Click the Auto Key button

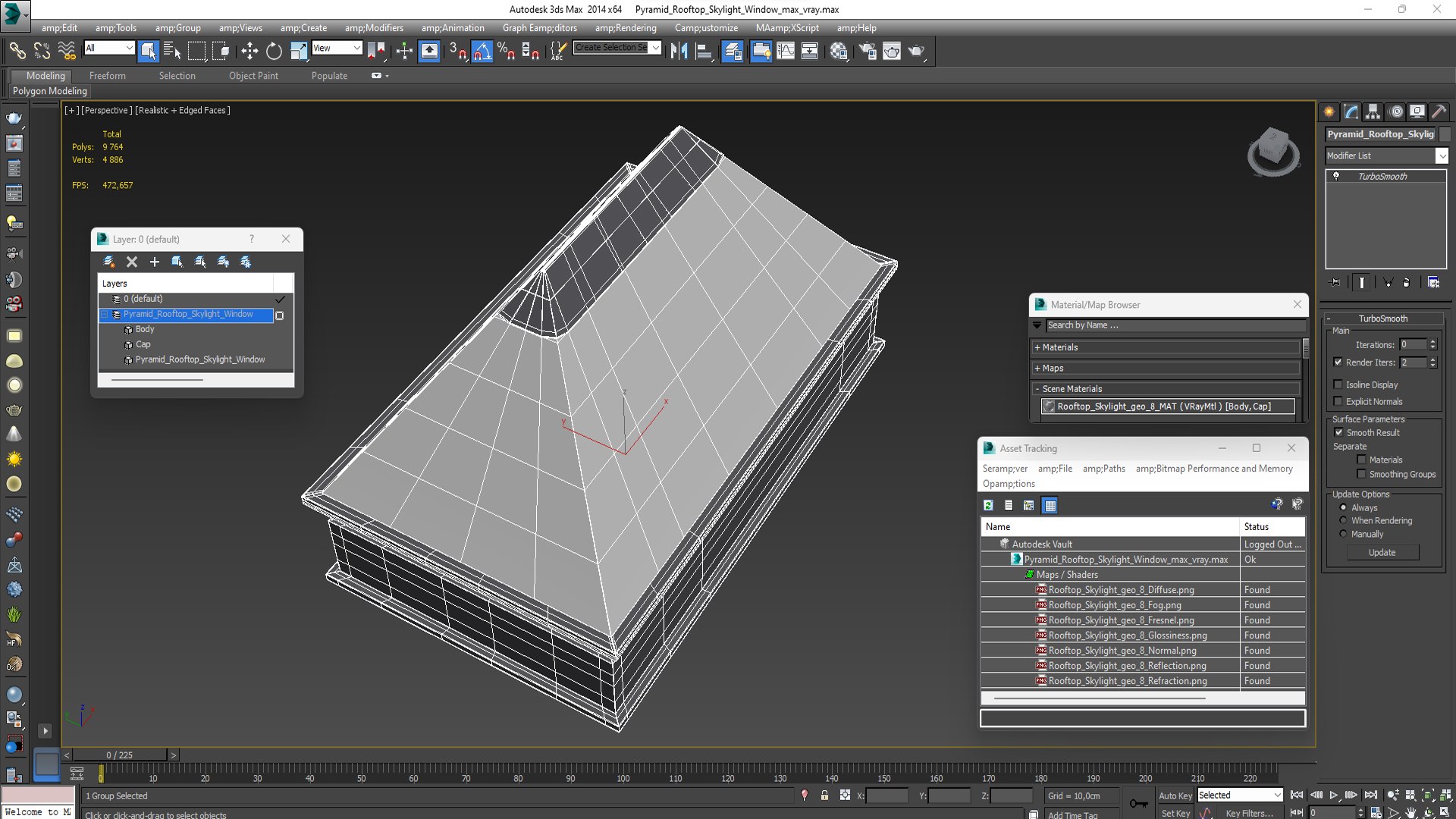tap(1175, 795)
